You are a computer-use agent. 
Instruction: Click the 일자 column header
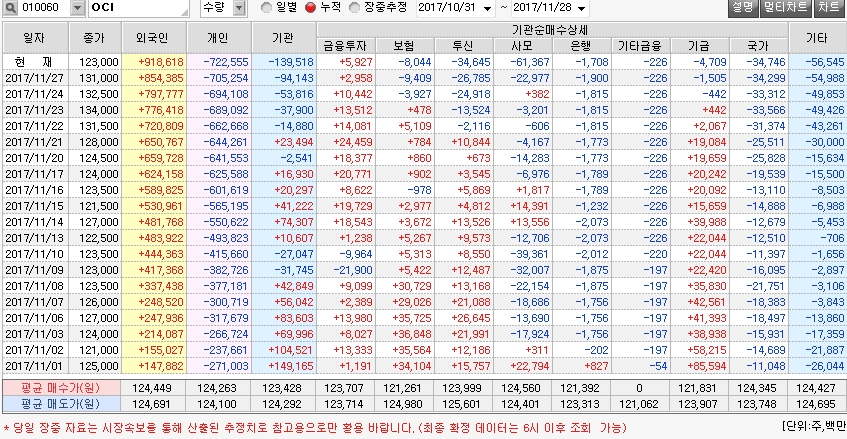[x=35, y=38]
